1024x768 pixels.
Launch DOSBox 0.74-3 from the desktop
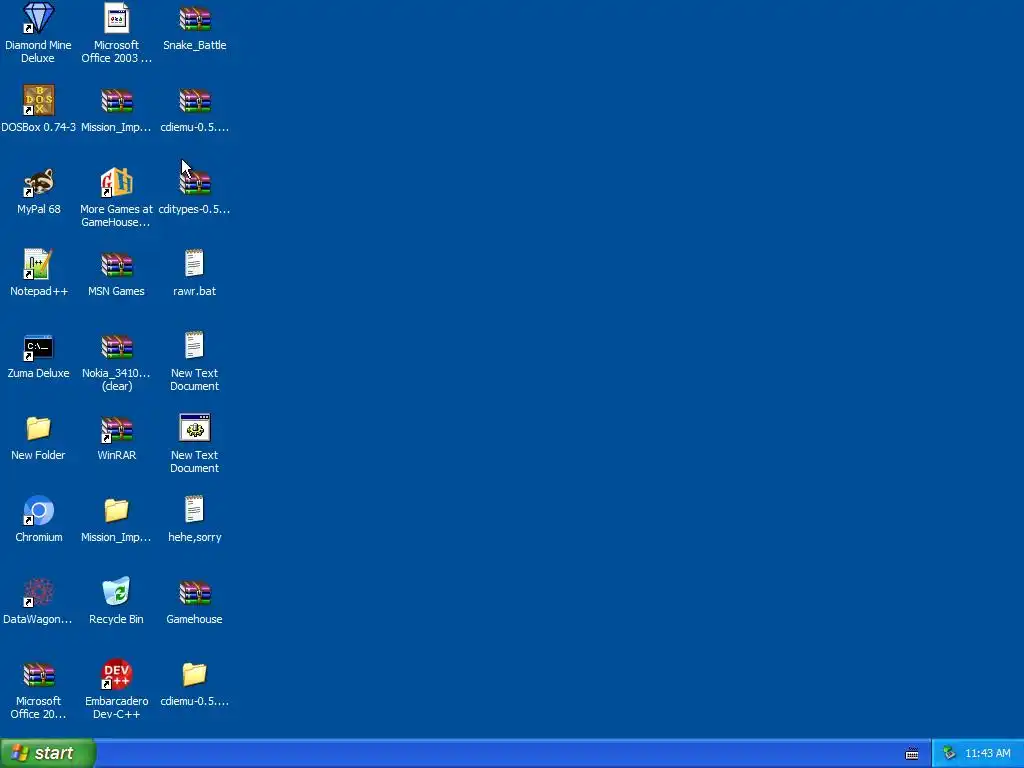pos(39,100)
